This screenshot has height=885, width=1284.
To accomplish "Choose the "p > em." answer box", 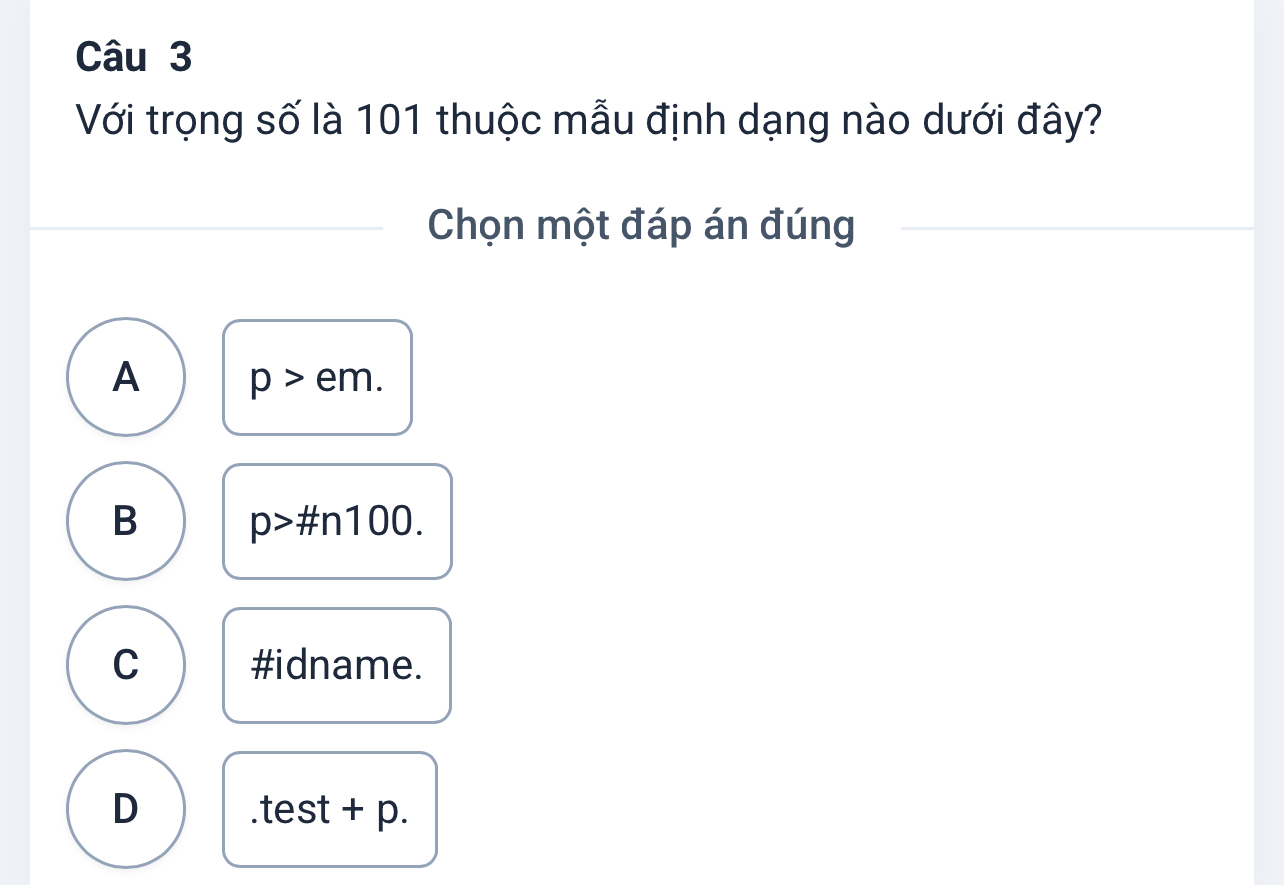I will 317,378.
